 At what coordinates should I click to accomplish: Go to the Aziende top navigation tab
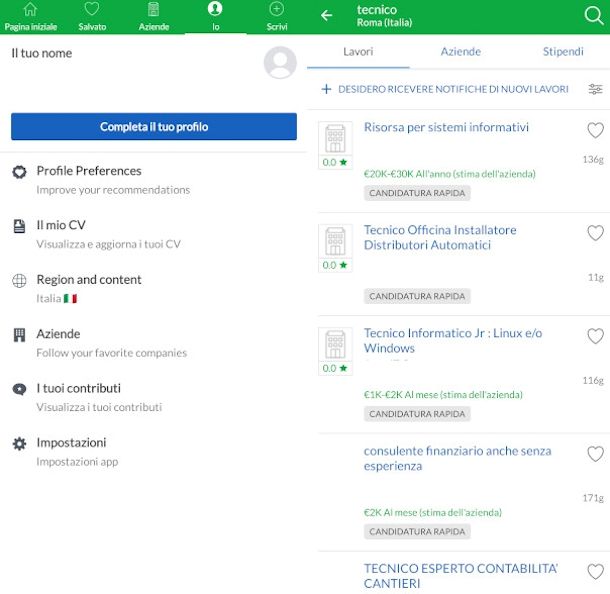tap(153, 17)
